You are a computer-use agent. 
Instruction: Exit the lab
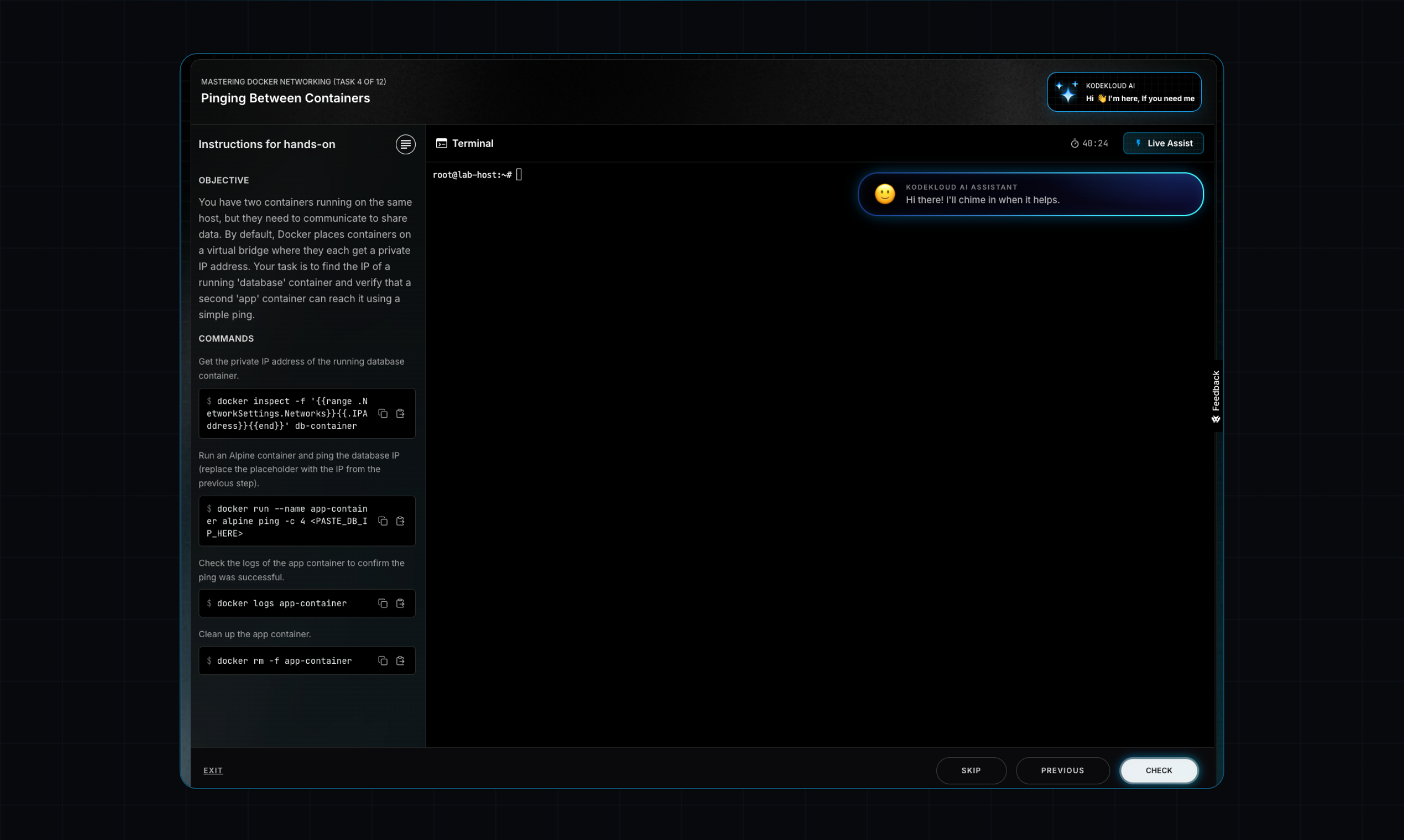point(213,770)
